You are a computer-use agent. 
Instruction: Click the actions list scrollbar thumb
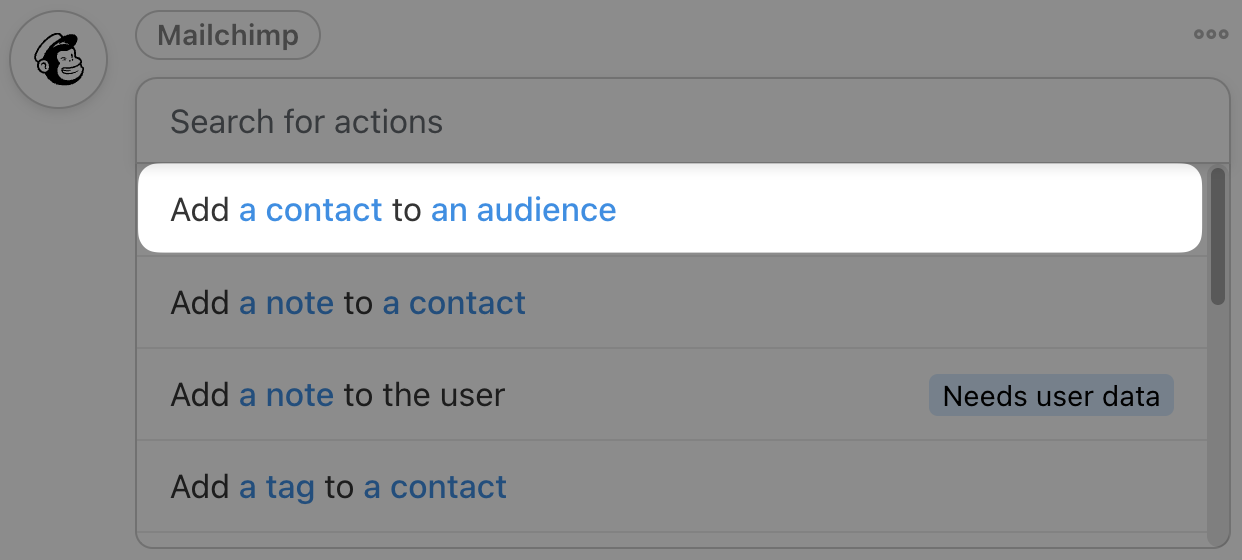pyautogui.click(x=1217, y=236)
